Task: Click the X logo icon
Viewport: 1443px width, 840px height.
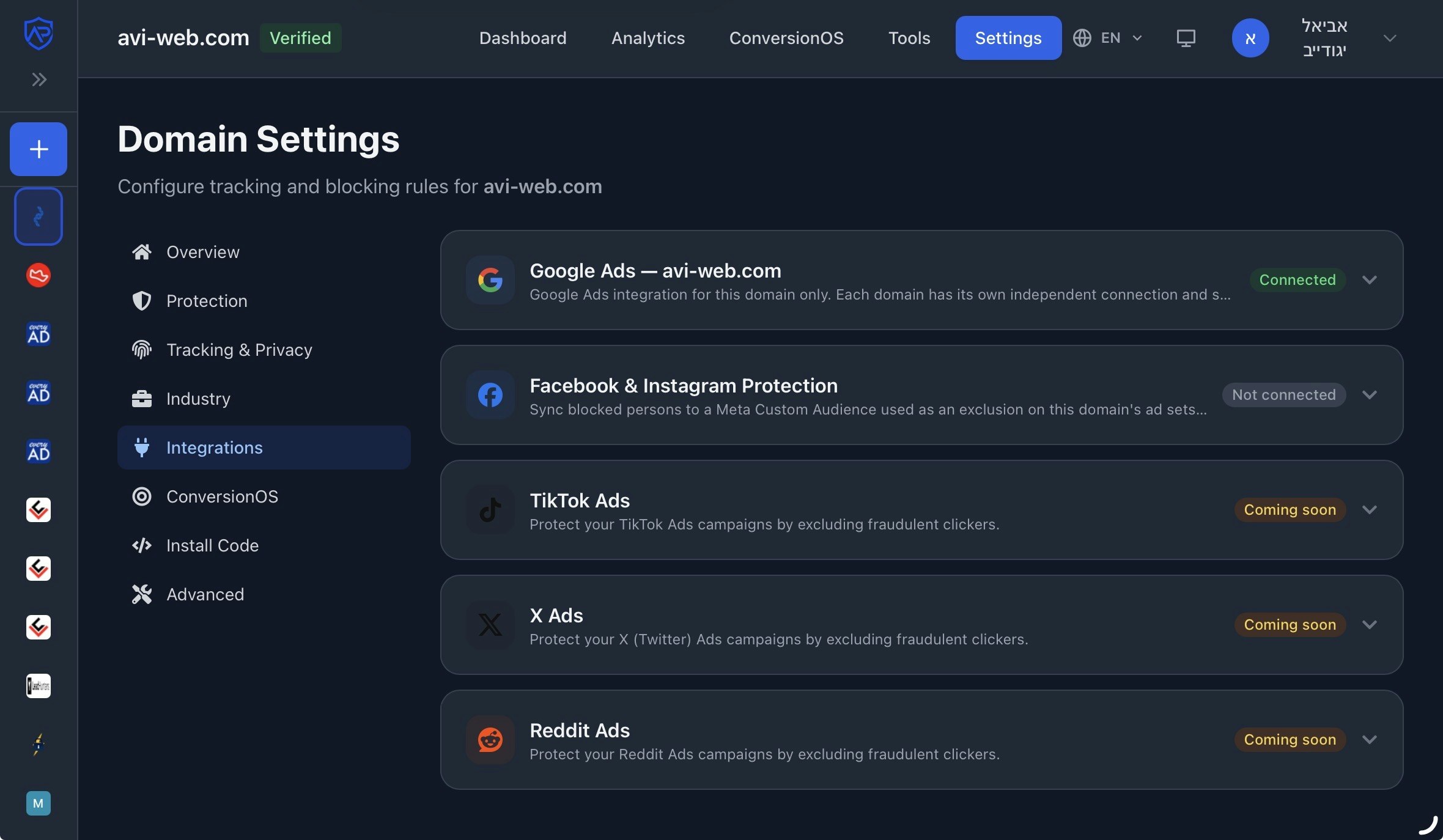Action: [490, 625]
